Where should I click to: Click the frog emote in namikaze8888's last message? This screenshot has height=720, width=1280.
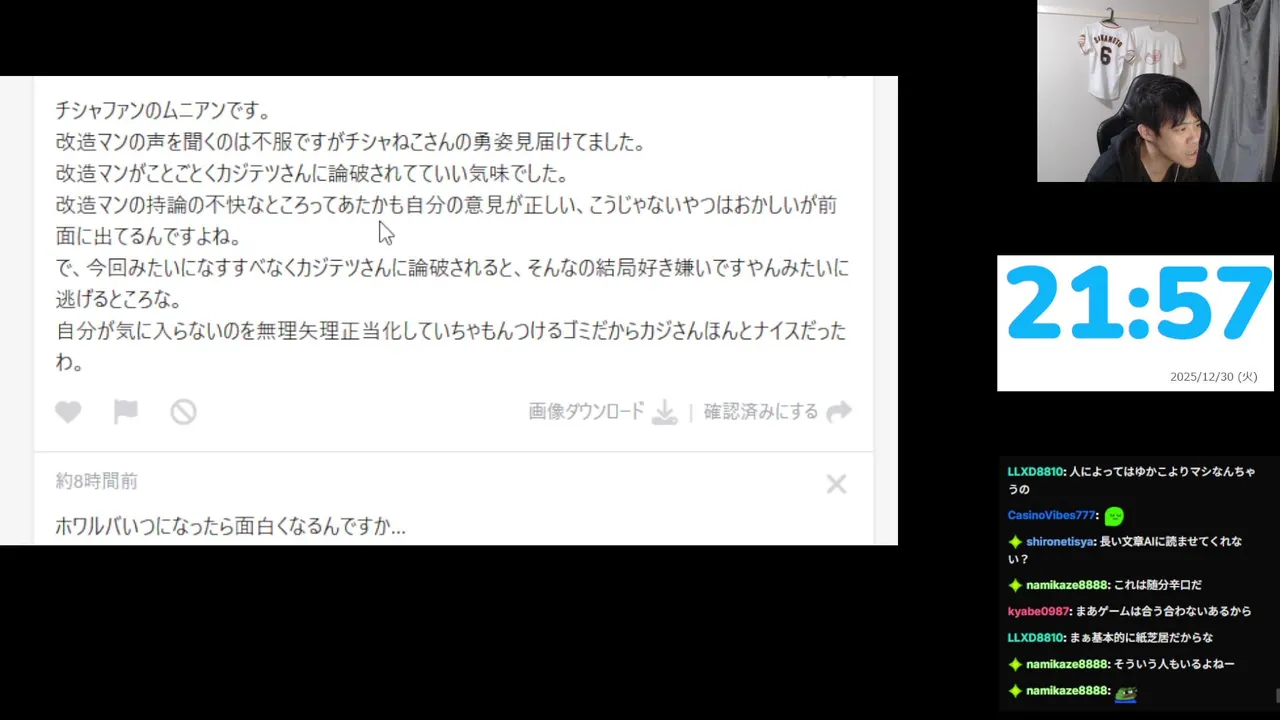[1126, 692]
